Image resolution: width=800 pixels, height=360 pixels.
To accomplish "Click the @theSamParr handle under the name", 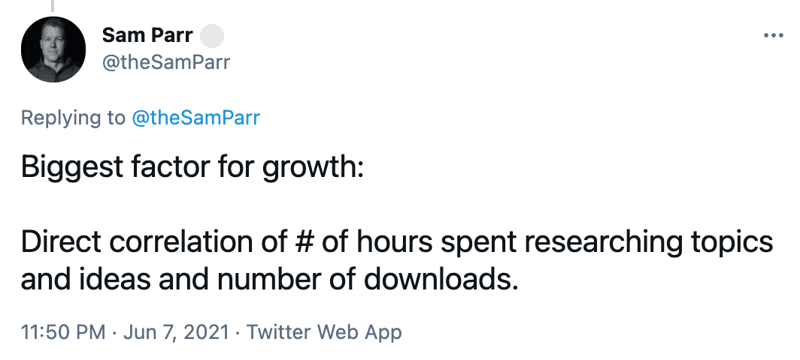I will point(166,62).
